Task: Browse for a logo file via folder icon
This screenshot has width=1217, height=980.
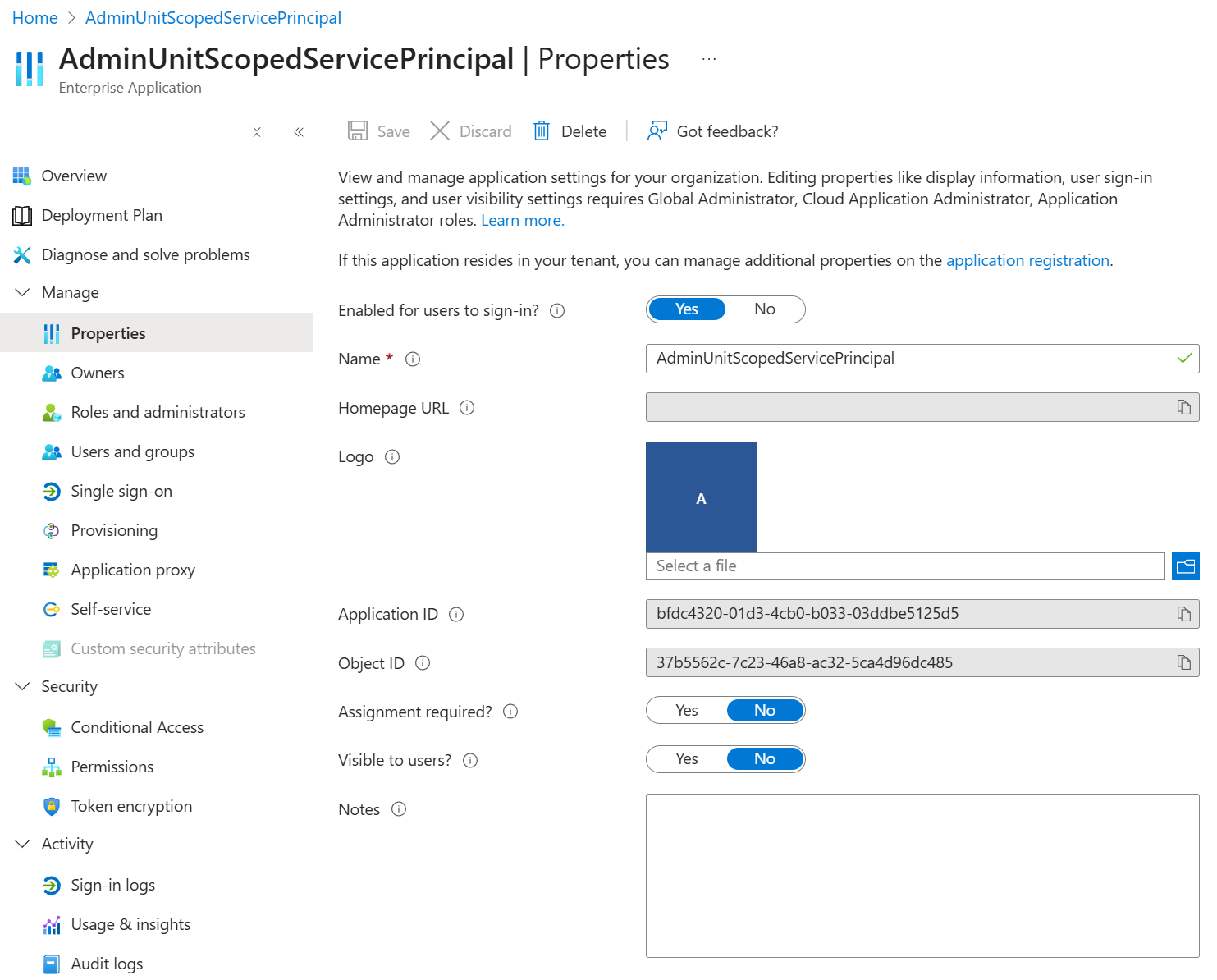Action: 1186,566
